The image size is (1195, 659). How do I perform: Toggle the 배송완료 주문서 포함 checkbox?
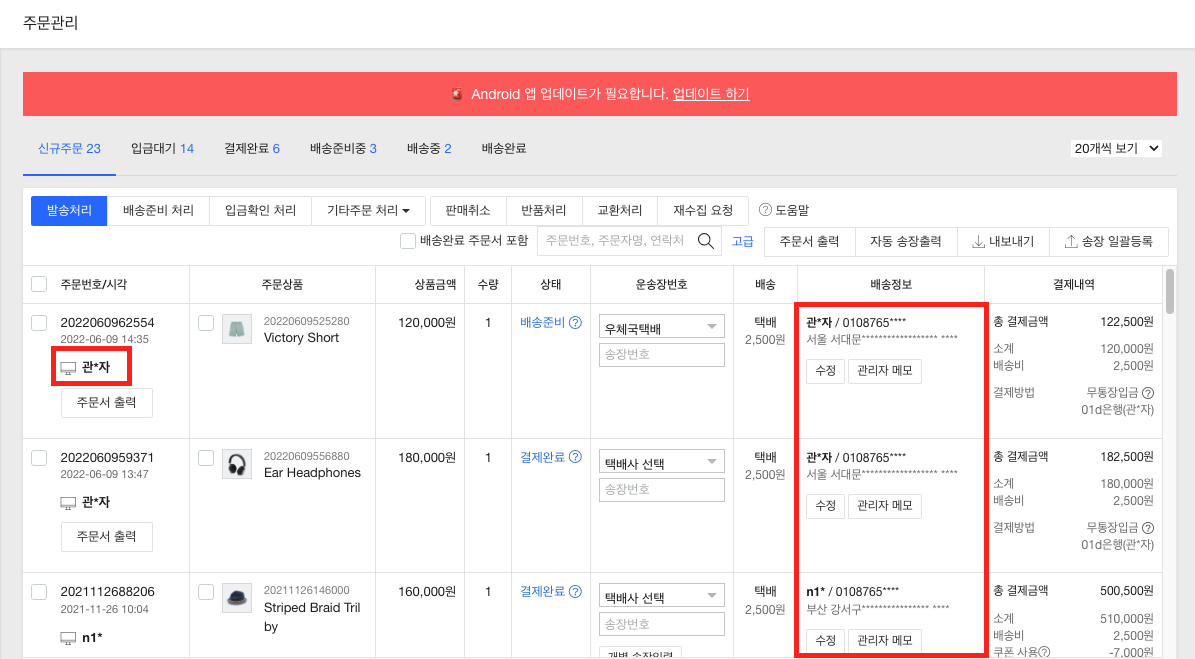408,241
